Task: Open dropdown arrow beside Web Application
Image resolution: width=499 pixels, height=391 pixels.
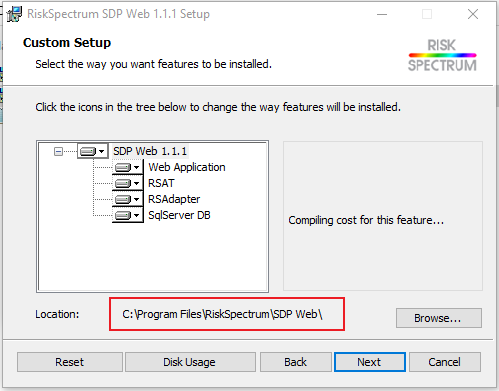Action: click(137, 167)
